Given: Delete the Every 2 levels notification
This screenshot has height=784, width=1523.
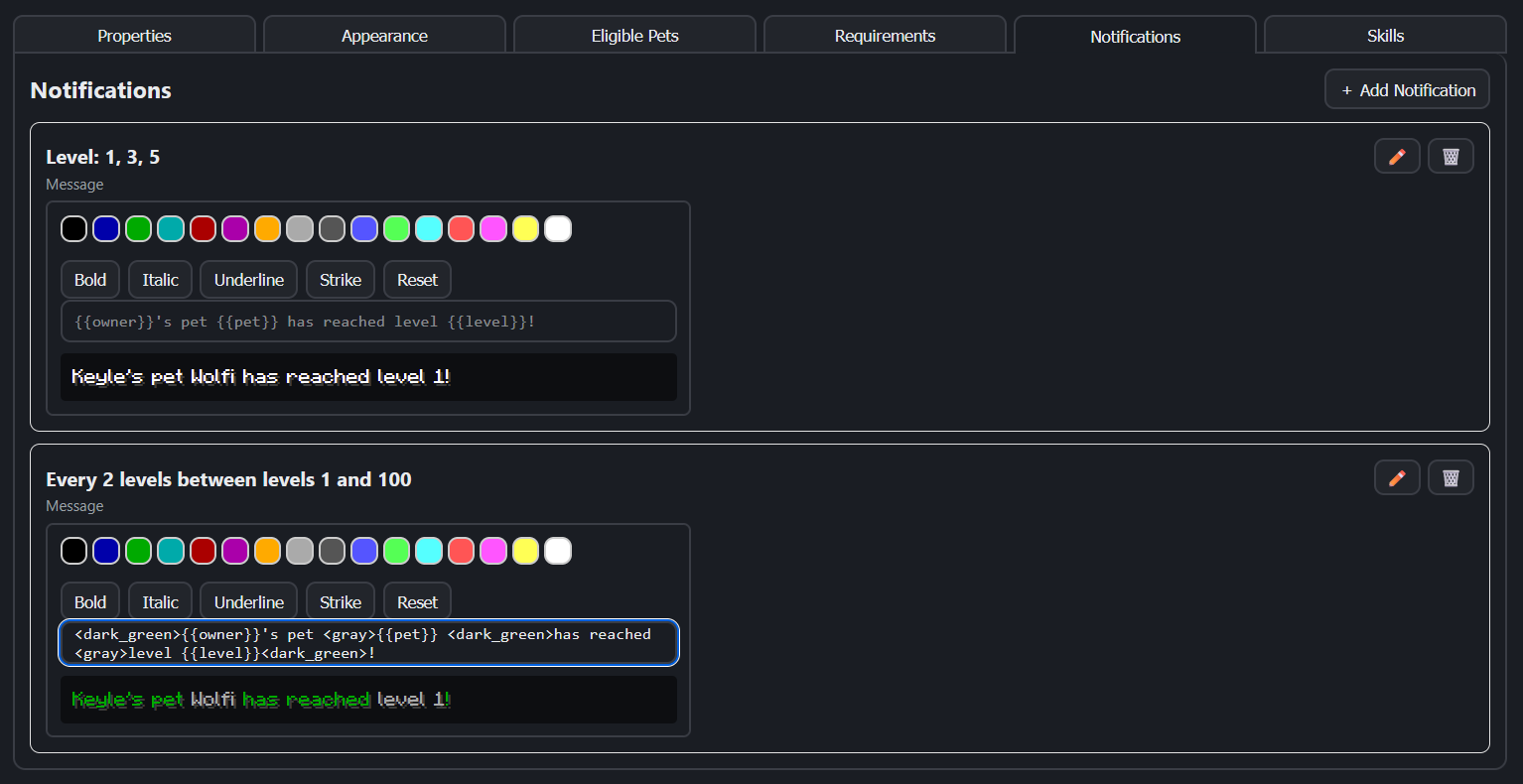Looking at the screenshot, I should pos(1451,478).
